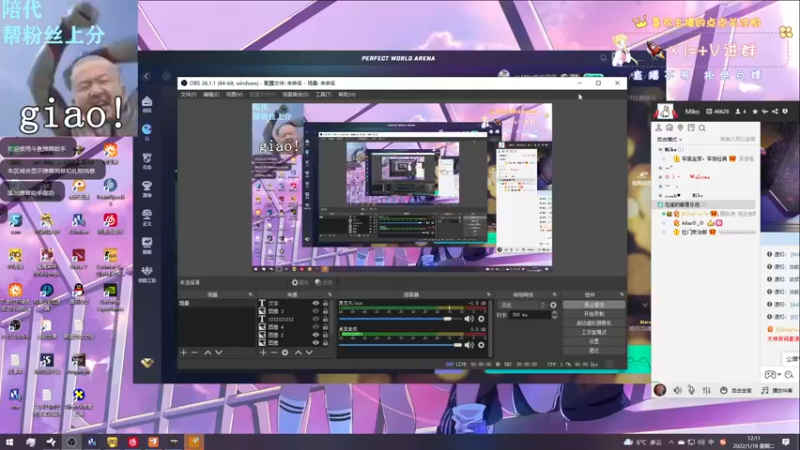Add a new scene with plus icon
This screenshot has width=800, height=450.
184,353
